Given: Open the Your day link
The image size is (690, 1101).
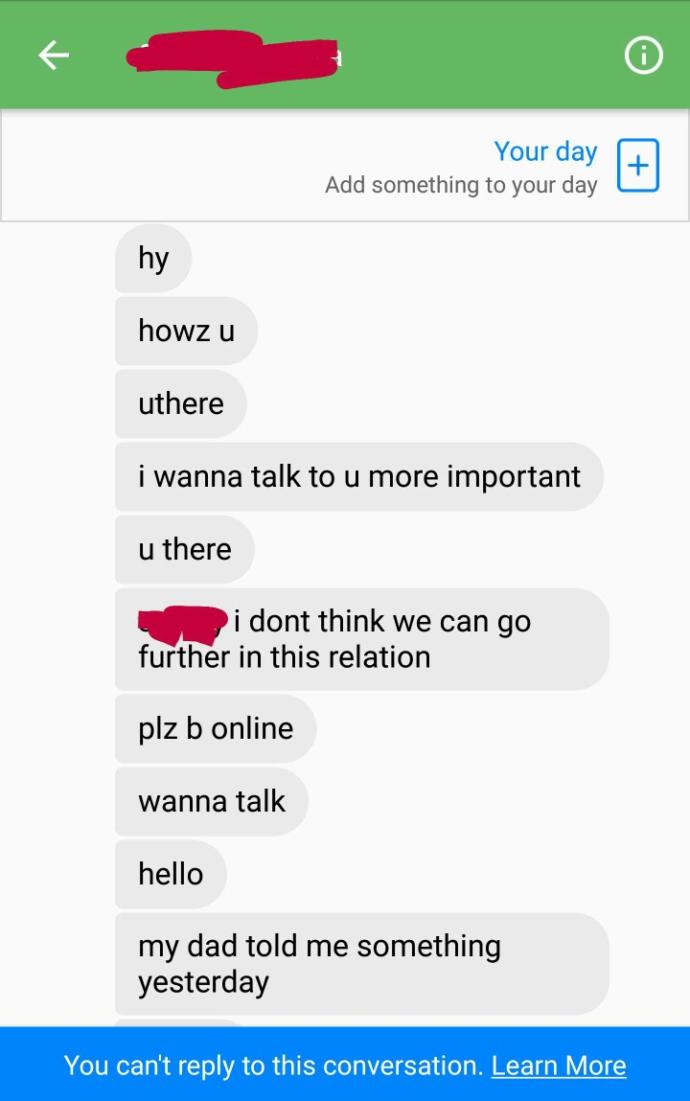Looking at the screenshot, I should point(545,151).
